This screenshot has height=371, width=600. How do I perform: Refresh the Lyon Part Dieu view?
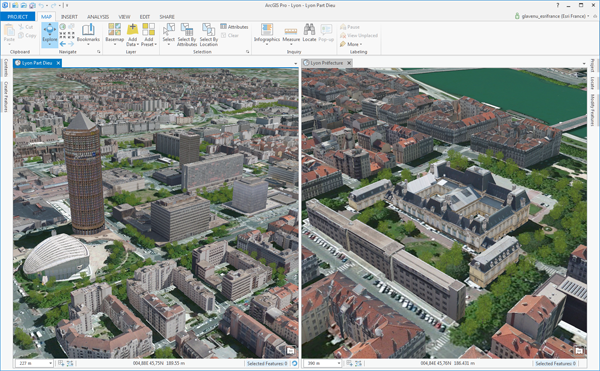click(294, 363)
